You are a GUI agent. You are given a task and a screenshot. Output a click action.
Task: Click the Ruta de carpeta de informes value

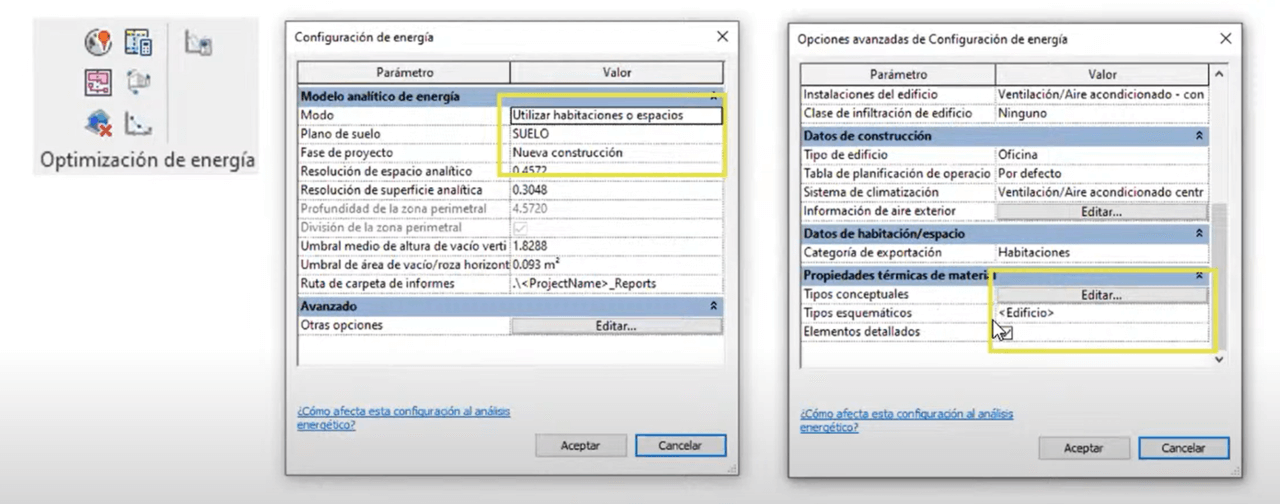pyautogui.click(x=615, y=284)
